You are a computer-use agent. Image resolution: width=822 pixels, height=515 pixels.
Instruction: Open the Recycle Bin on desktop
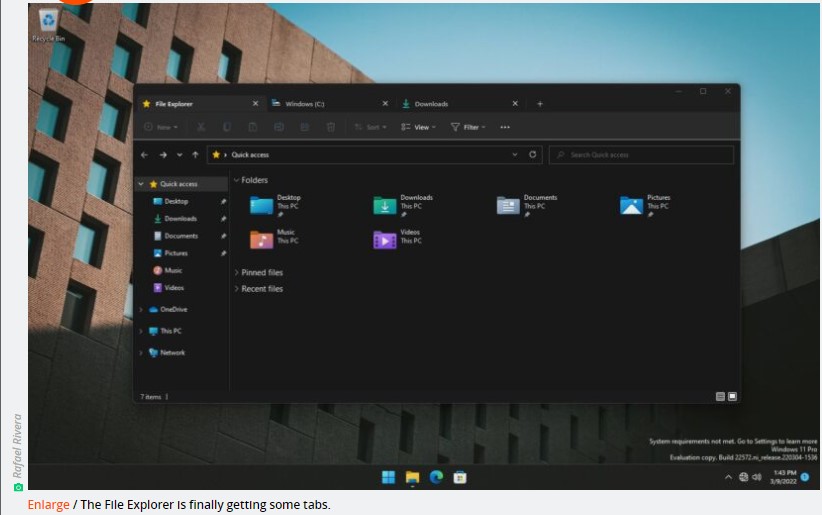(x=48, y=26)
